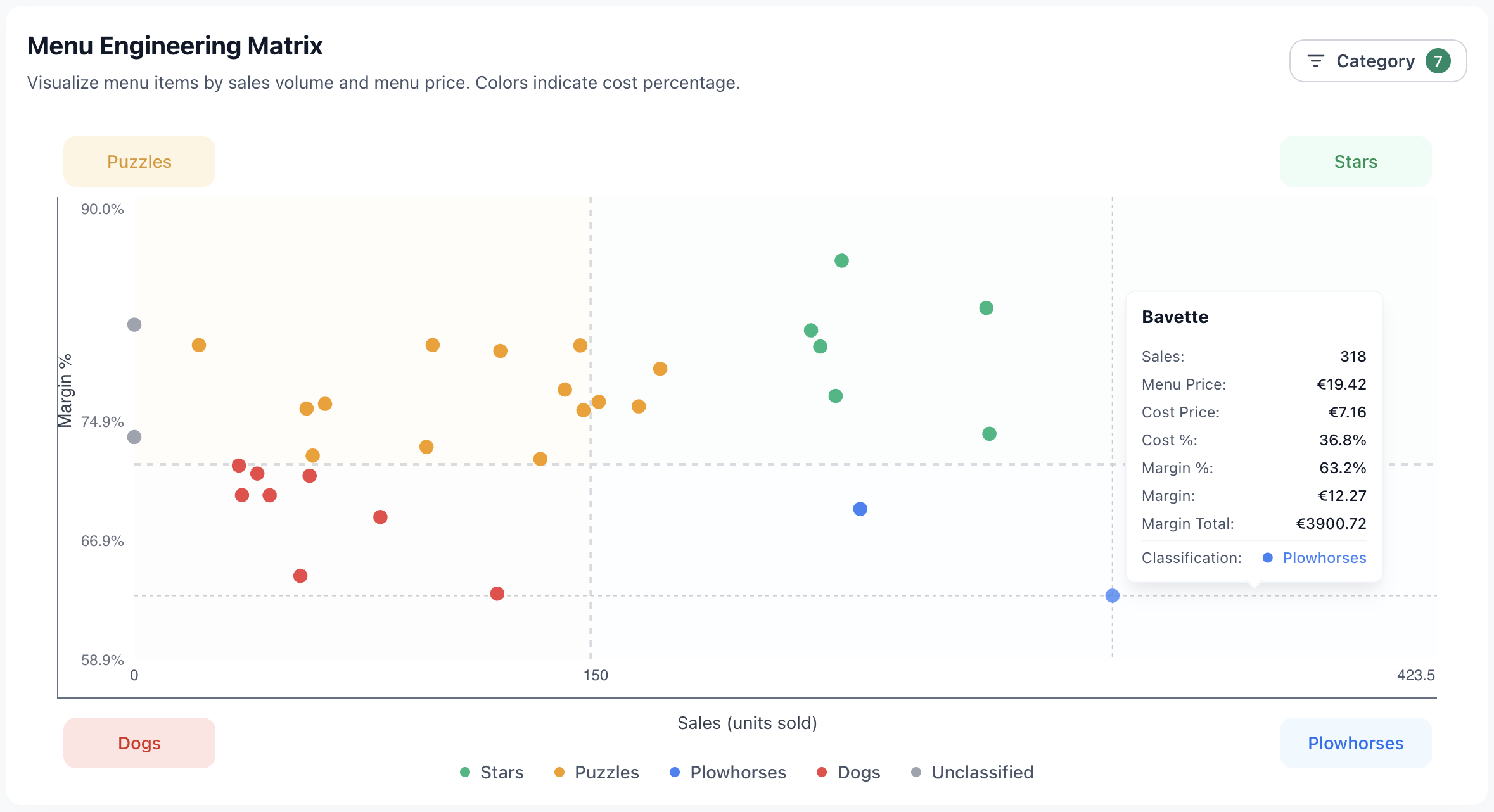Select the blue Plowhorses legend dot
This screenshot has height=812, width=1494.
point(675,772)
